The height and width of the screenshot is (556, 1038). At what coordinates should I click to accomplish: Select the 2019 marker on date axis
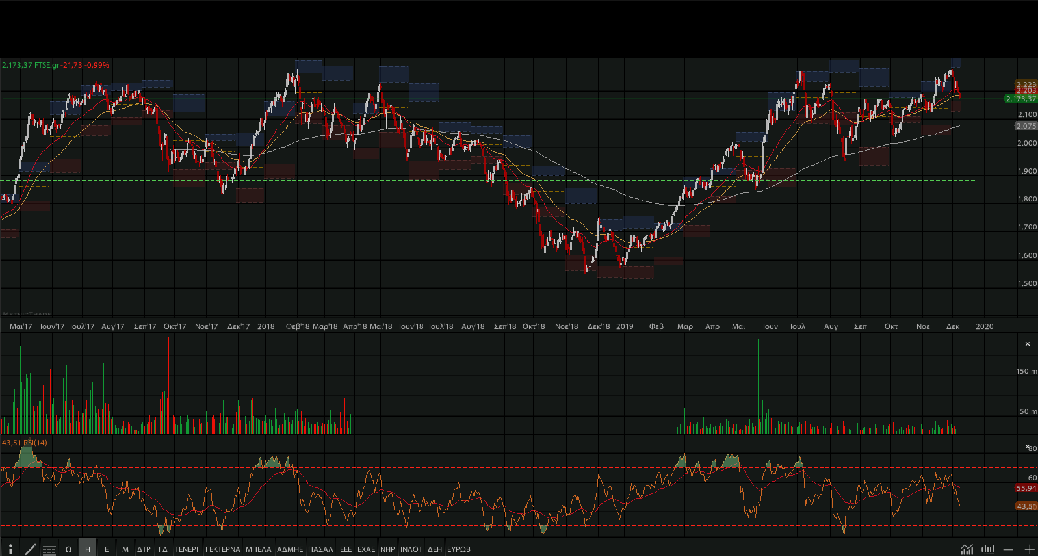coord(625,326)
